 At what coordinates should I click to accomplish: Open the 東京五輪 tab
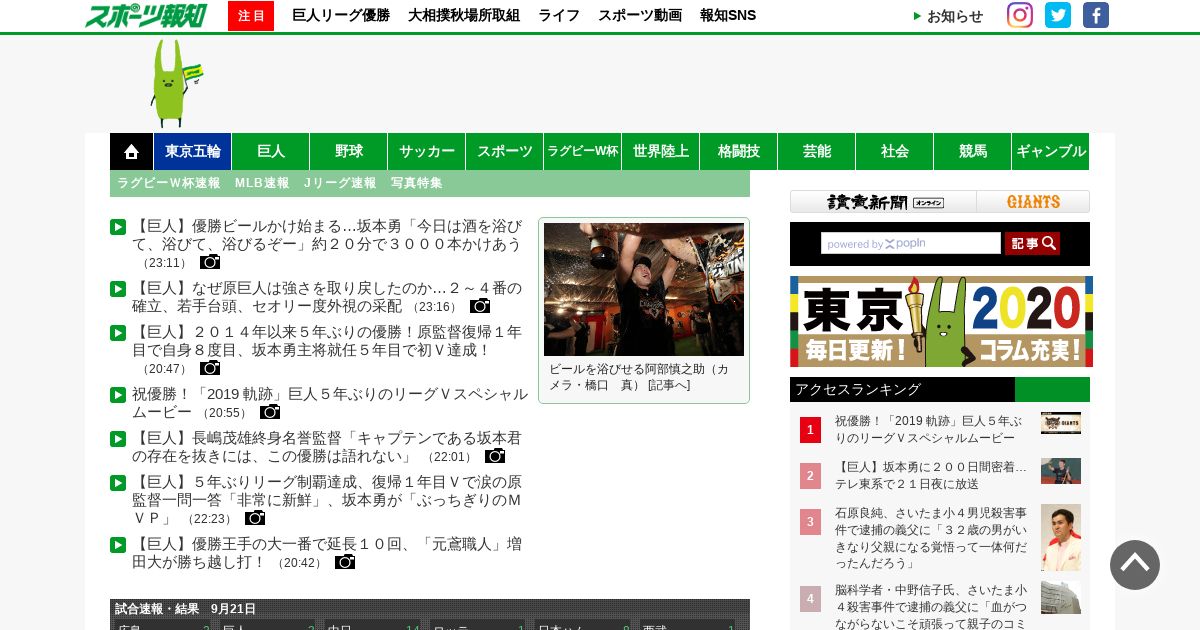193,152
